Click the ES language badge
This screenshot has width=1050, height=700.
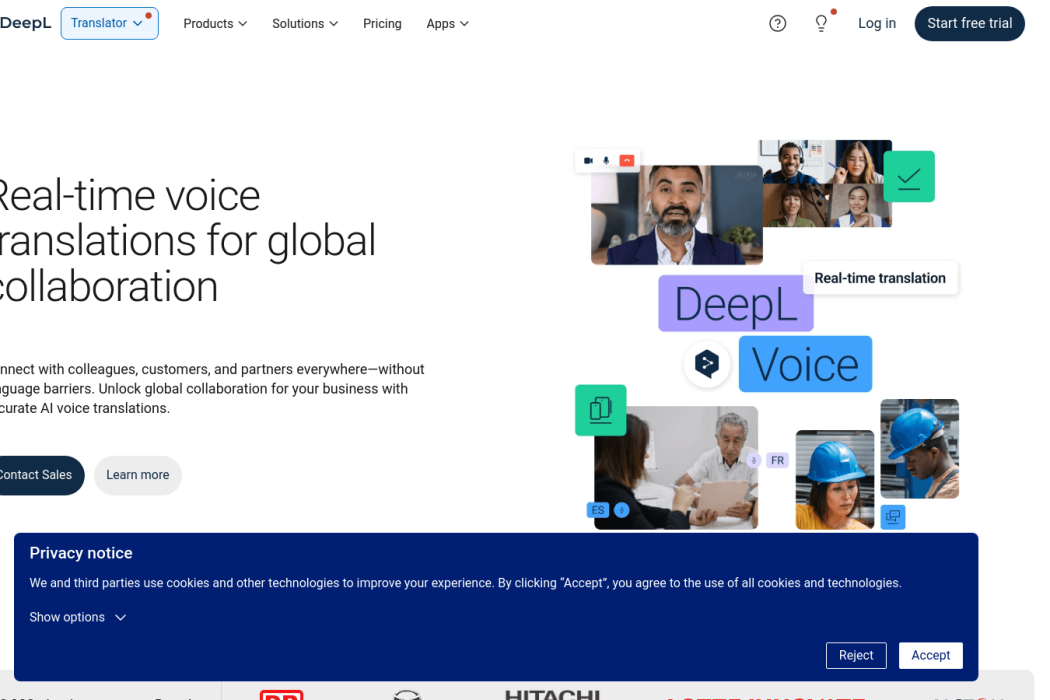598,510
